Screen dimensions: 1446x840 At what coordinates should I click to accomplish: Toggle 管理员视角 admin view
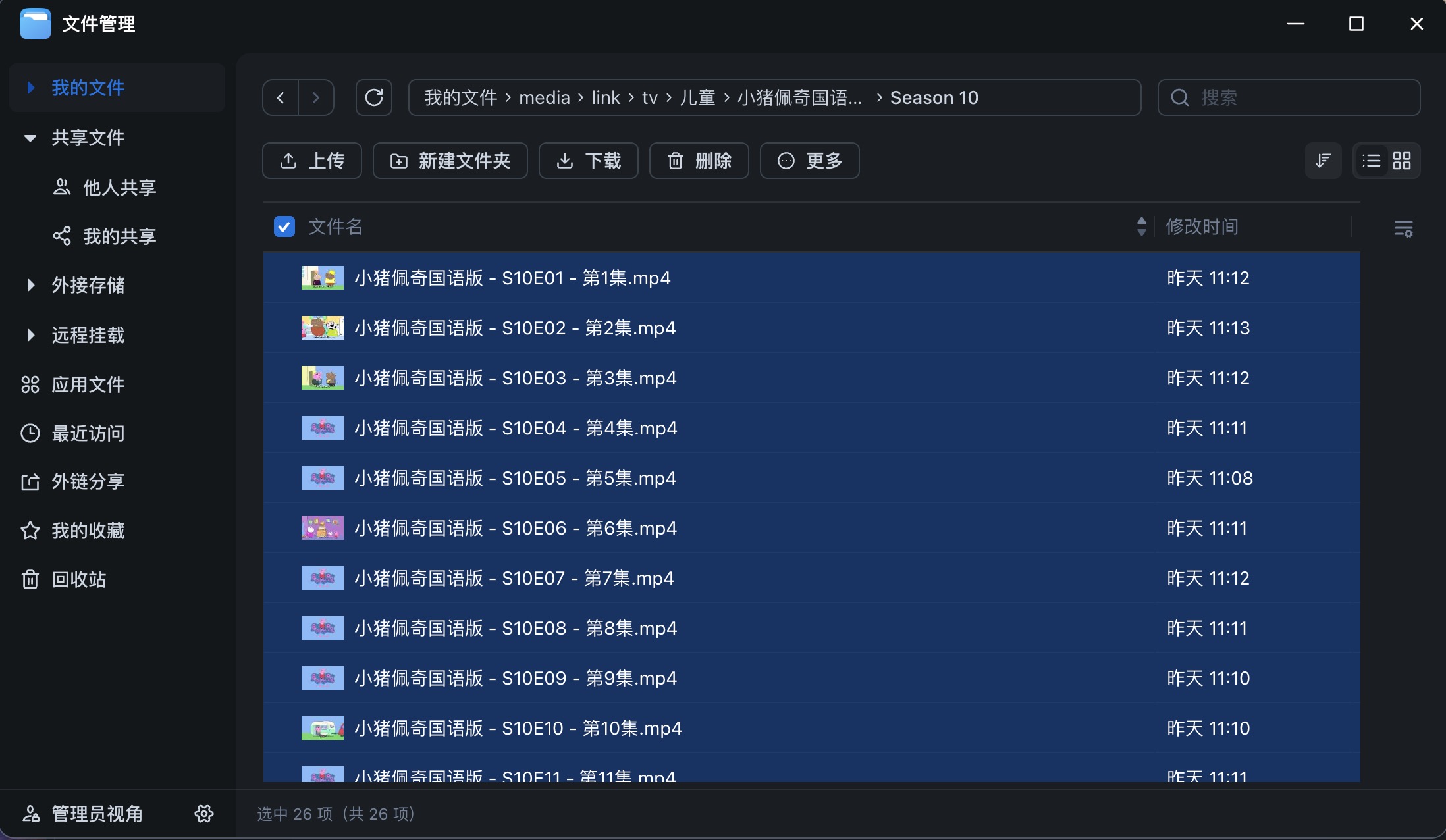click(97, 814)
